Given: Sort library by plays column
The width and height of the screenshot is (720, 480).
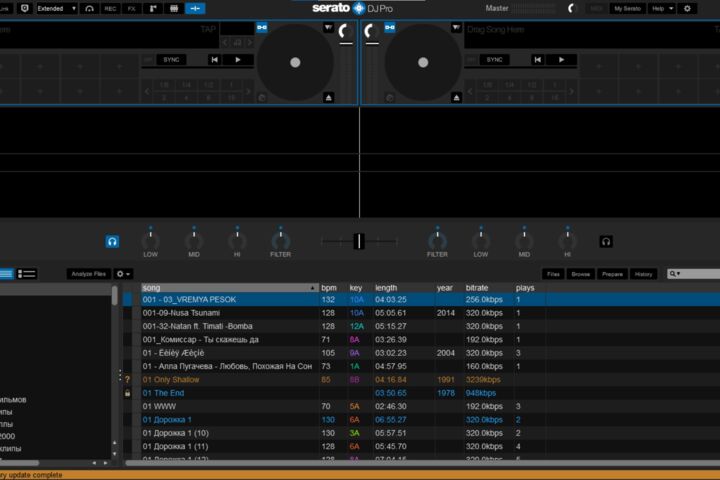Looking at the screenshot, I should [x=529, y=288].
